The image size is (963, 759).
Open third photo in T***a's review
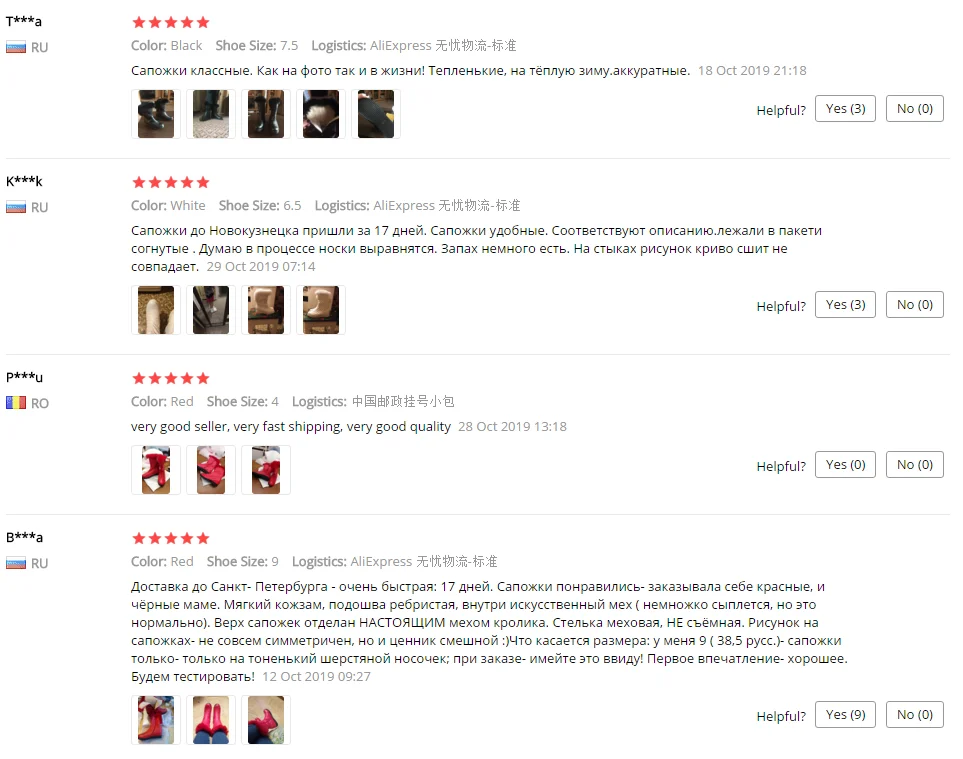point(266,114)
